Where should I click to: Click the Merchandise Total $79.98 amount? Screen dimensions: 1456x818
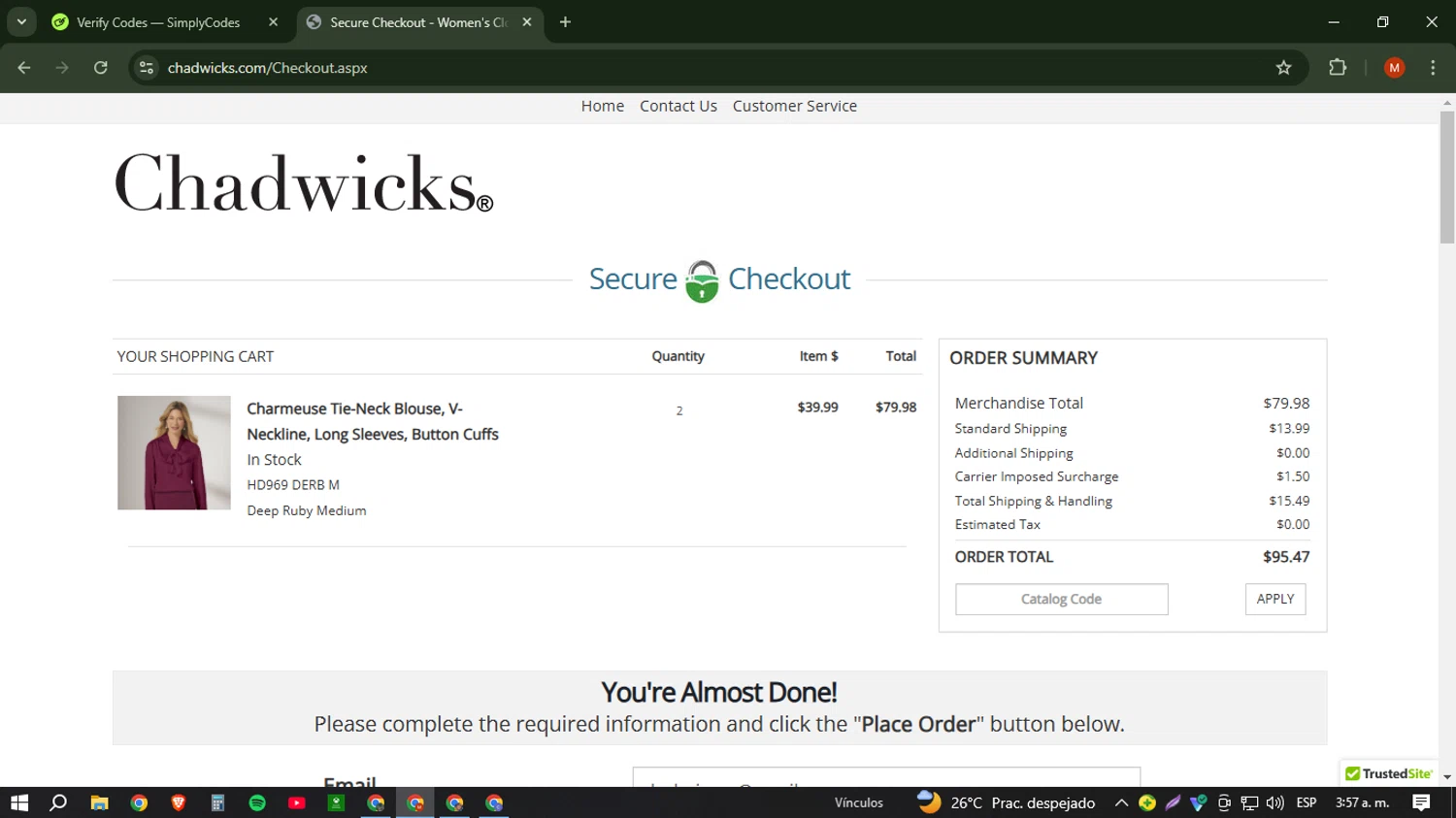pos(1286,403)
